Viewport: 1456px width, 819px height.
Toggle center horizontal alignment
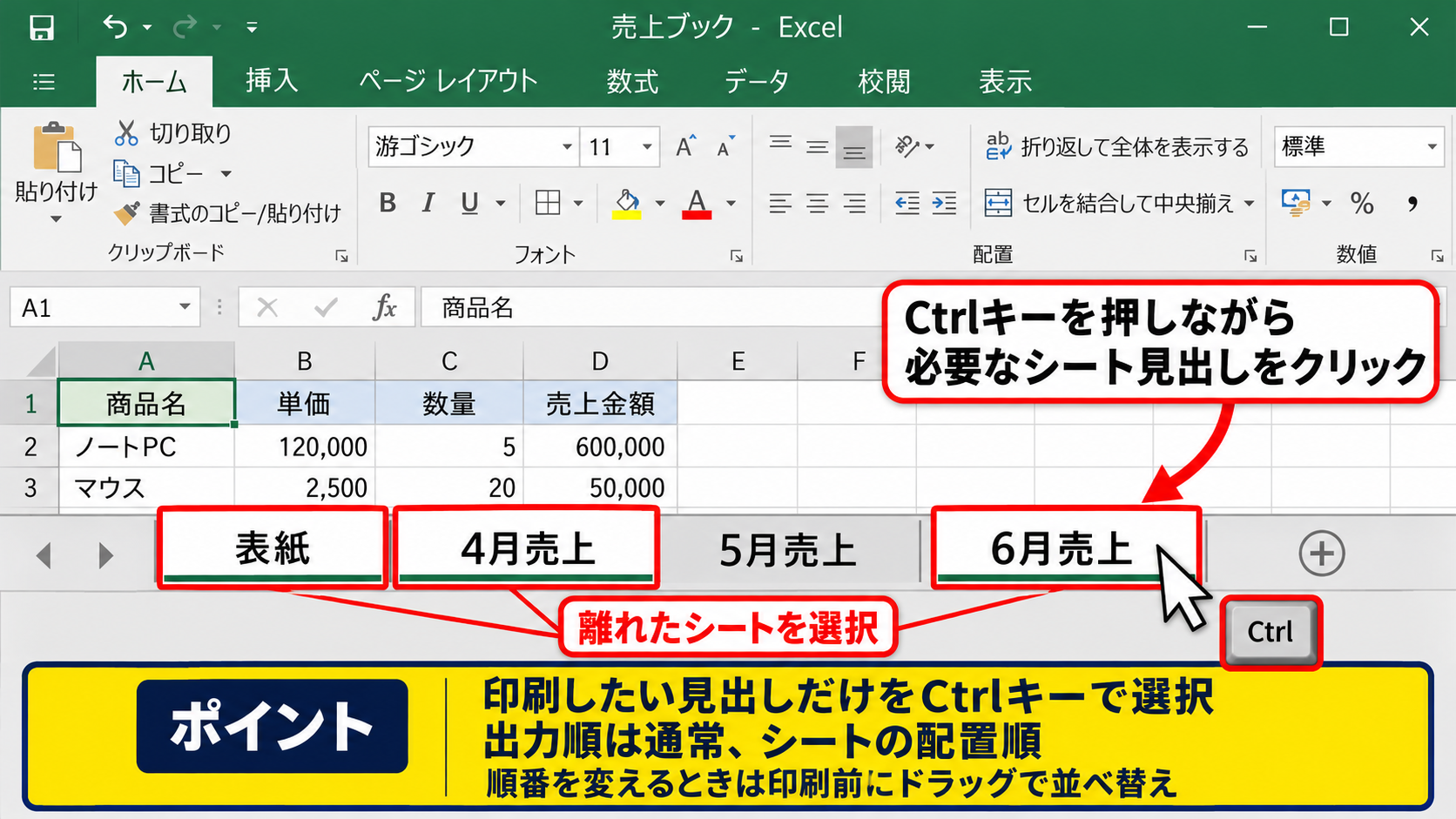point(817,203)
